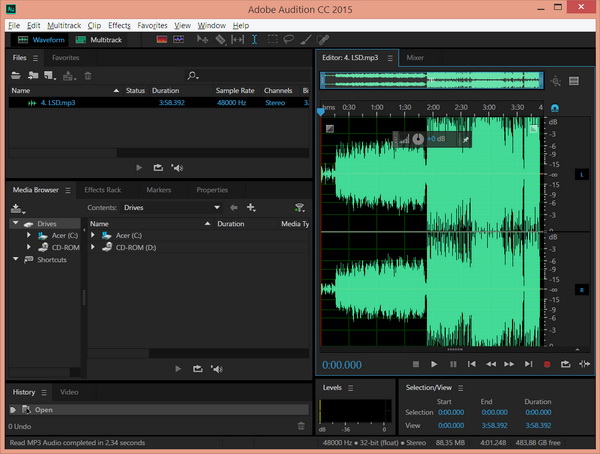
Task: Select Open history entry
Action: (159, 410)
